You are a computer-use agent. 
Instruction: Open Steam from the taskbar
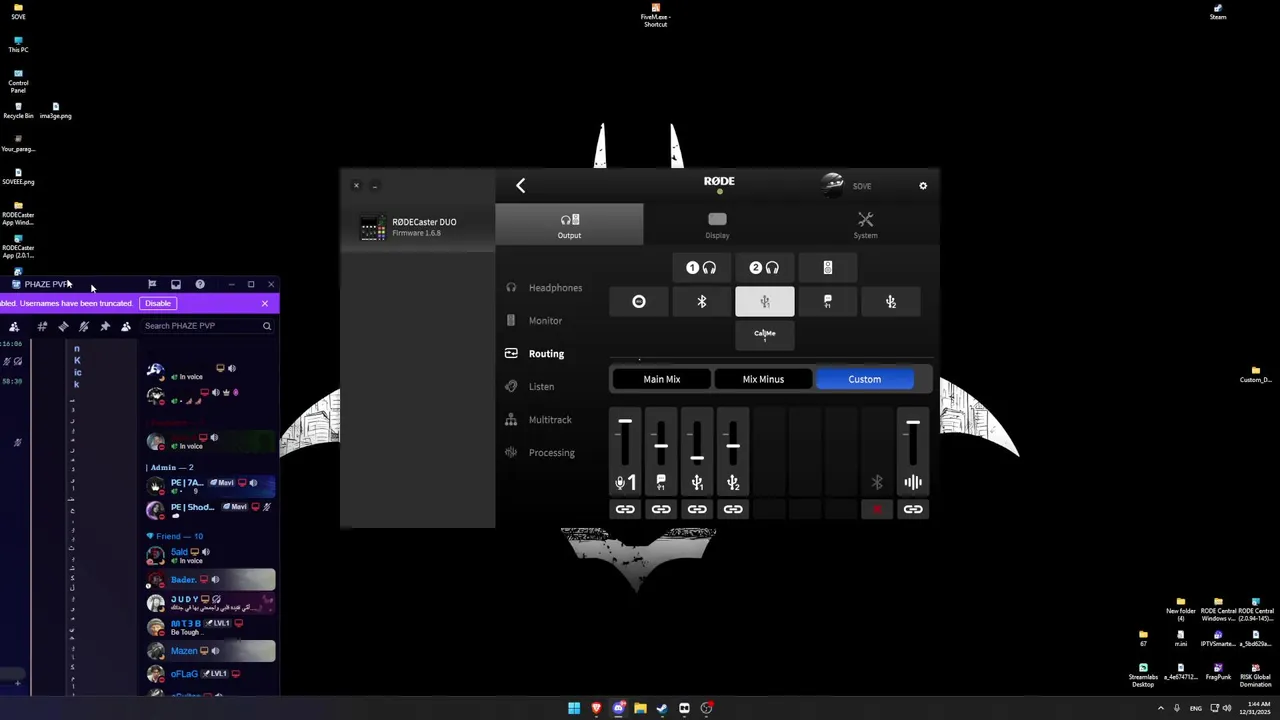(662, 708)
